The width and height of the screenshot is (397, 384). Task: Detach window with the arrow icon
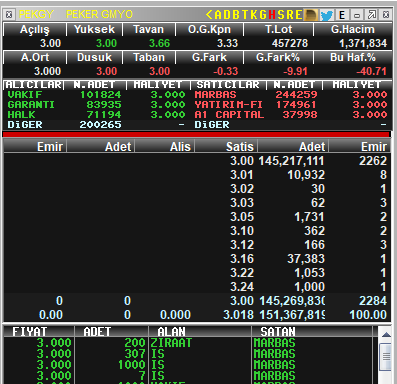click(372, 15)
